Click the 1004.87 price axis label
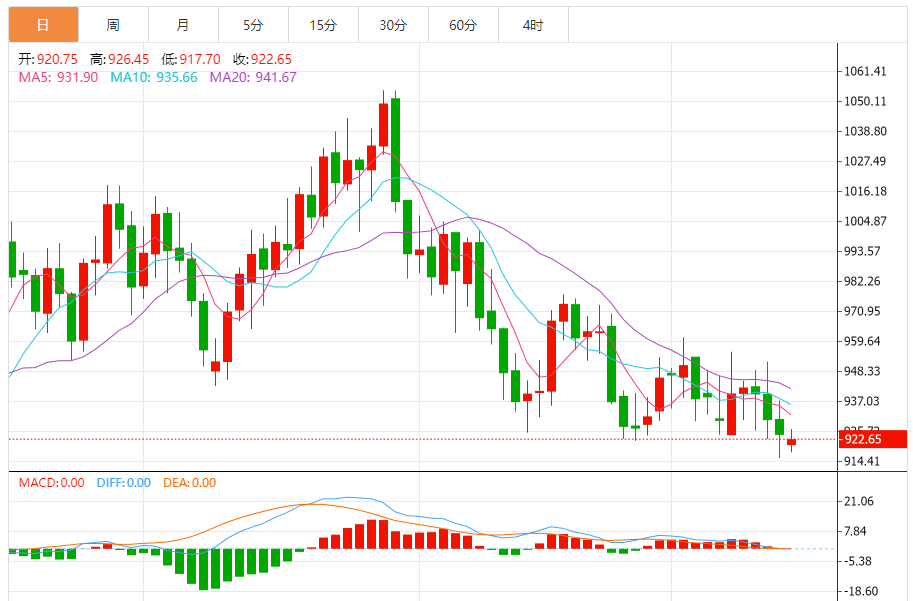913x601 pixels. pyautogui.click(x=865, y=221)
